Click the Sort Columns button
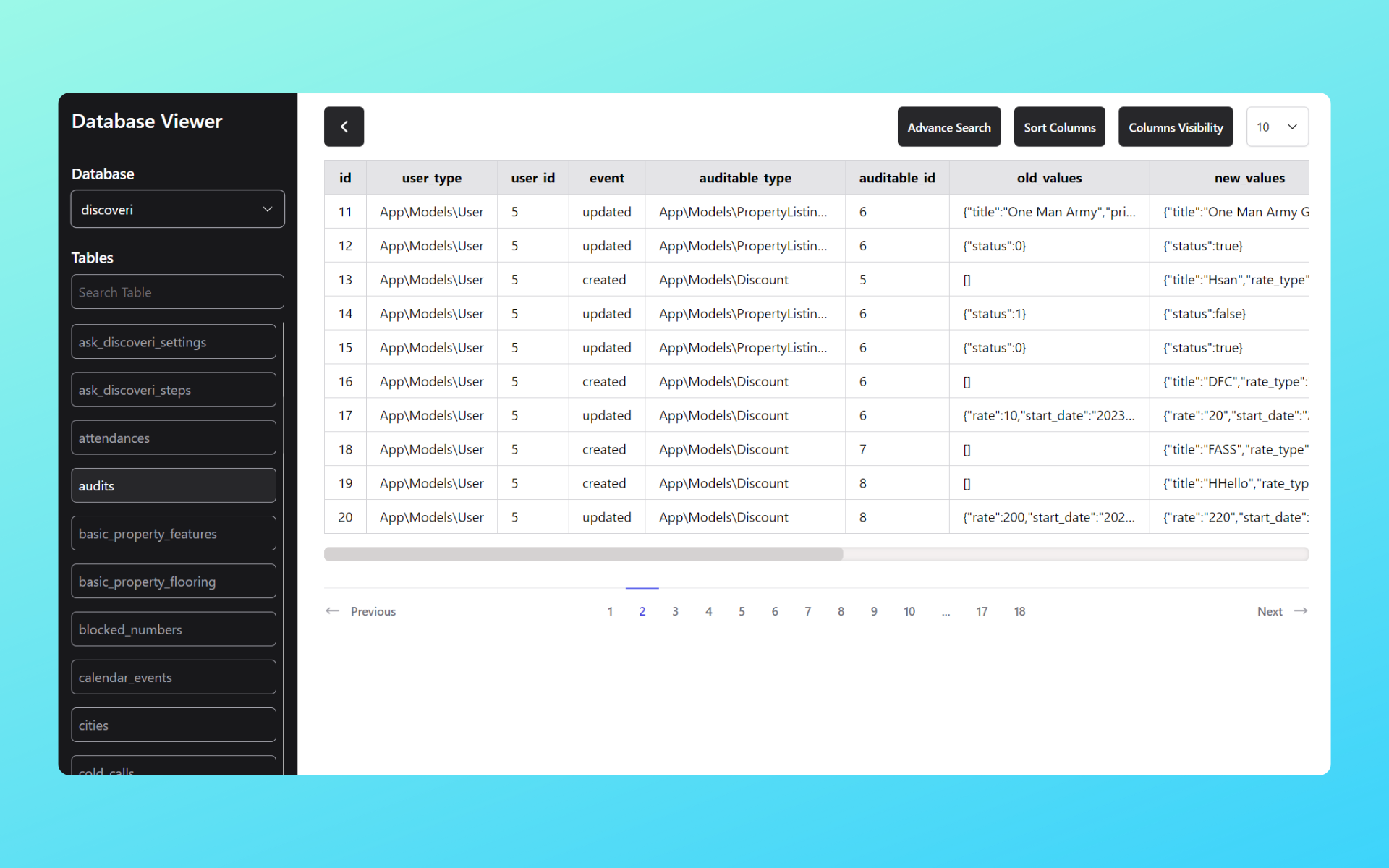This screenshot has height=868, width=1389. 1060,127
